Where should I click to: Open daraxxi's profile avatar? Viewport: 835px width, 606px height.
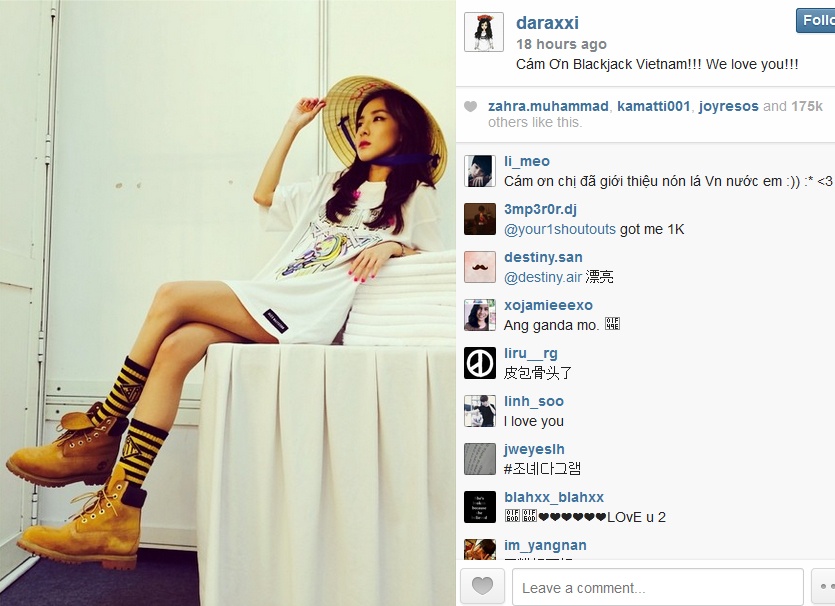pos(484,32)
